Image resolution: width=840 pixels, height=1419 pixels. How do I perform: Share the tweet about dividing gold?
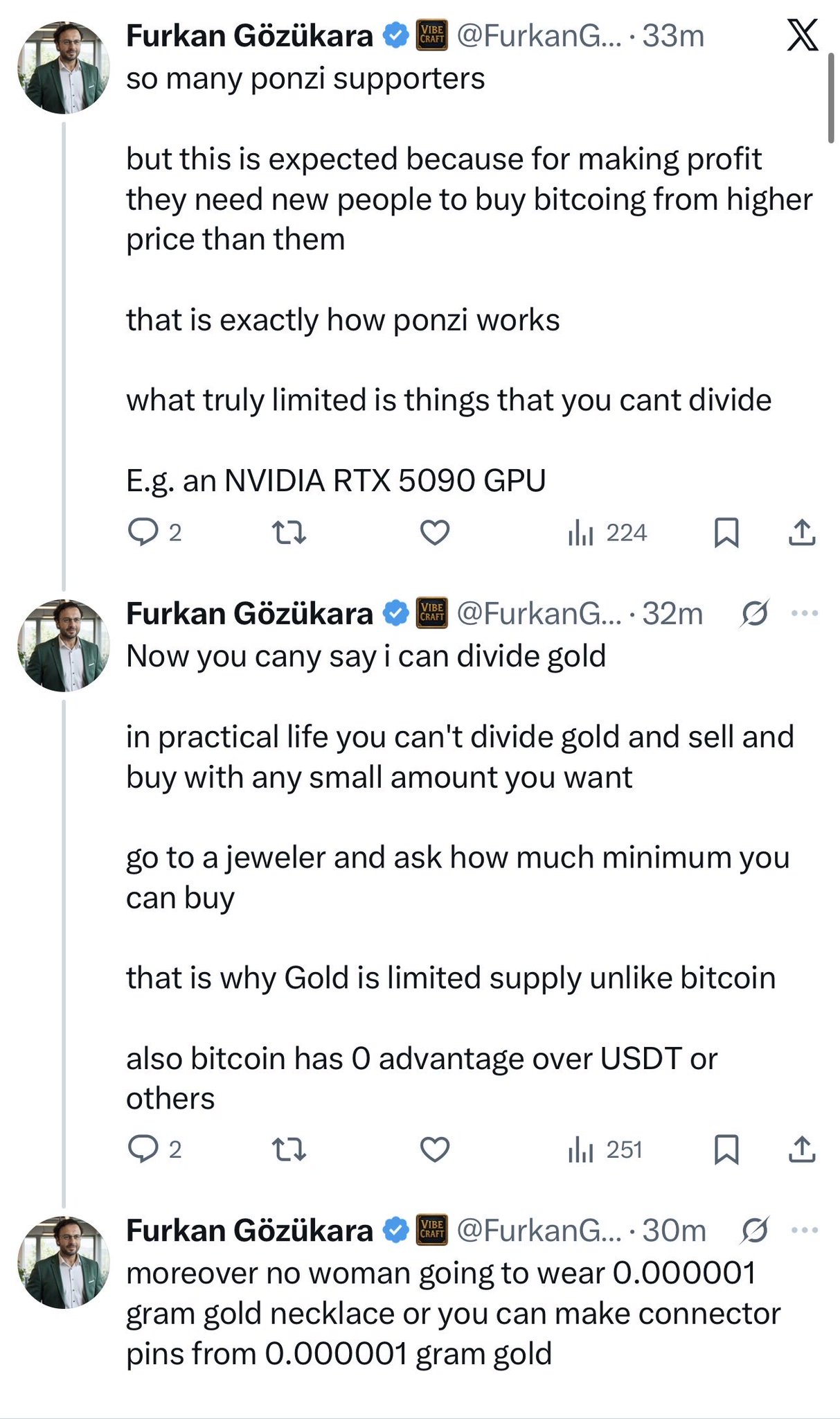point(802,1149)
